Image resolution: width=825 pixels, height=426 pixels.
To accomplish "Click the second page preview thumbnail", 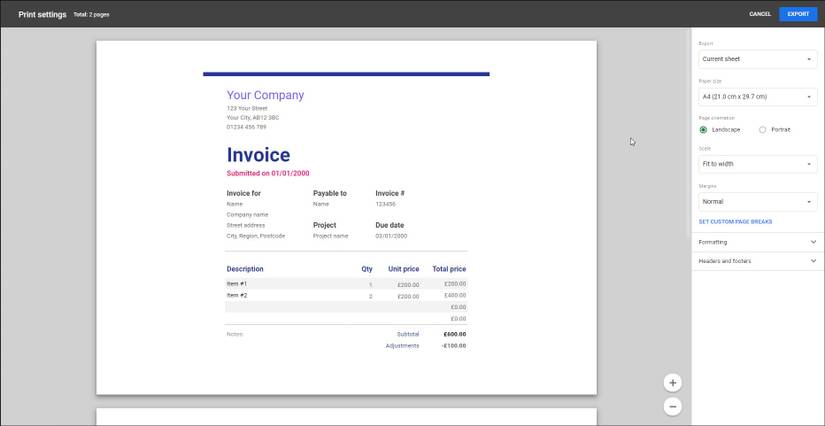I will click(x=346, y=417).
